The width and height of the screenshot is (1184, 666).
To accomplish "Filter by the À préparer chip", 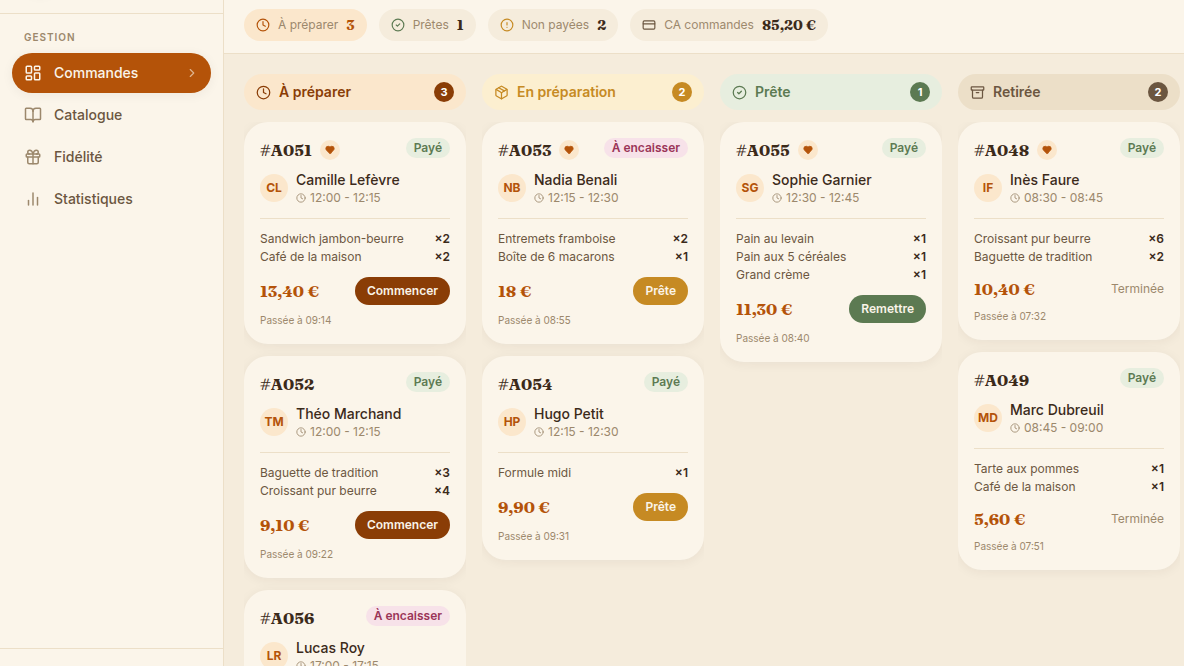I will pyautogui.click(x=305, y=25).
